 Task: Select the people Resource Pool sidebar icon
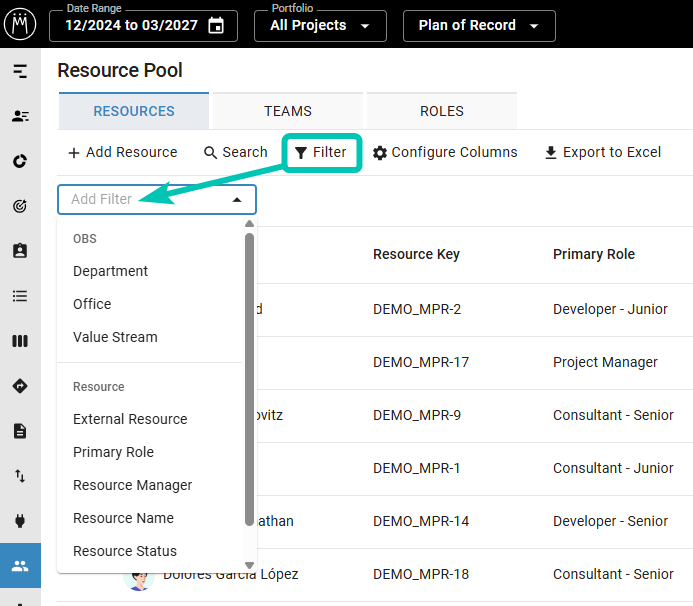(20, 566)
